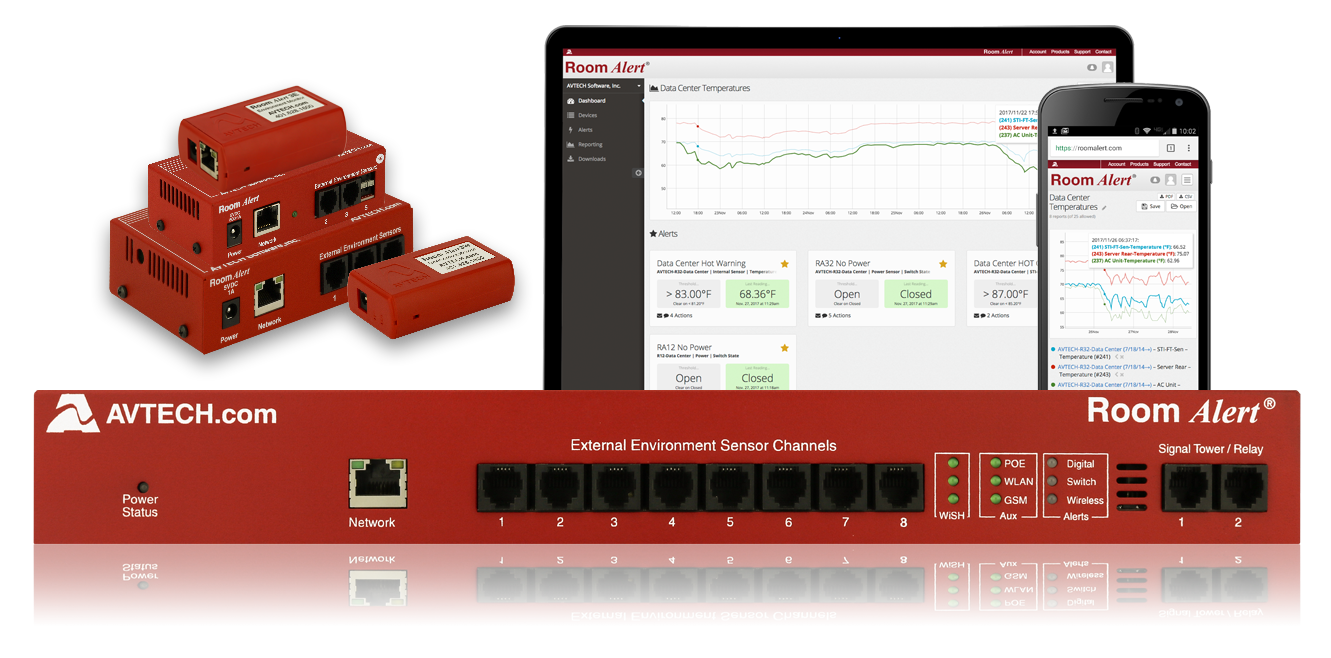The image size is (1331, 658).
Task: Toggle star on RA32 No Power alert
Action: pos(943,264)
